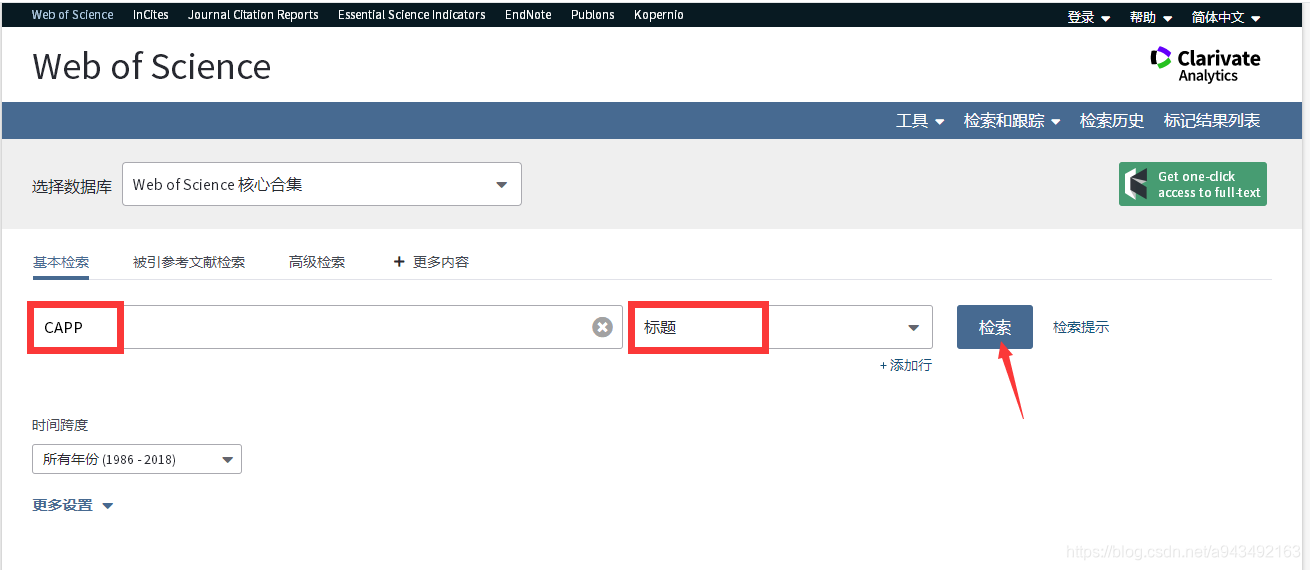Open 标记结果列表 marked list
This screenshot has width=1310, height=570.
coord(1212,121)
